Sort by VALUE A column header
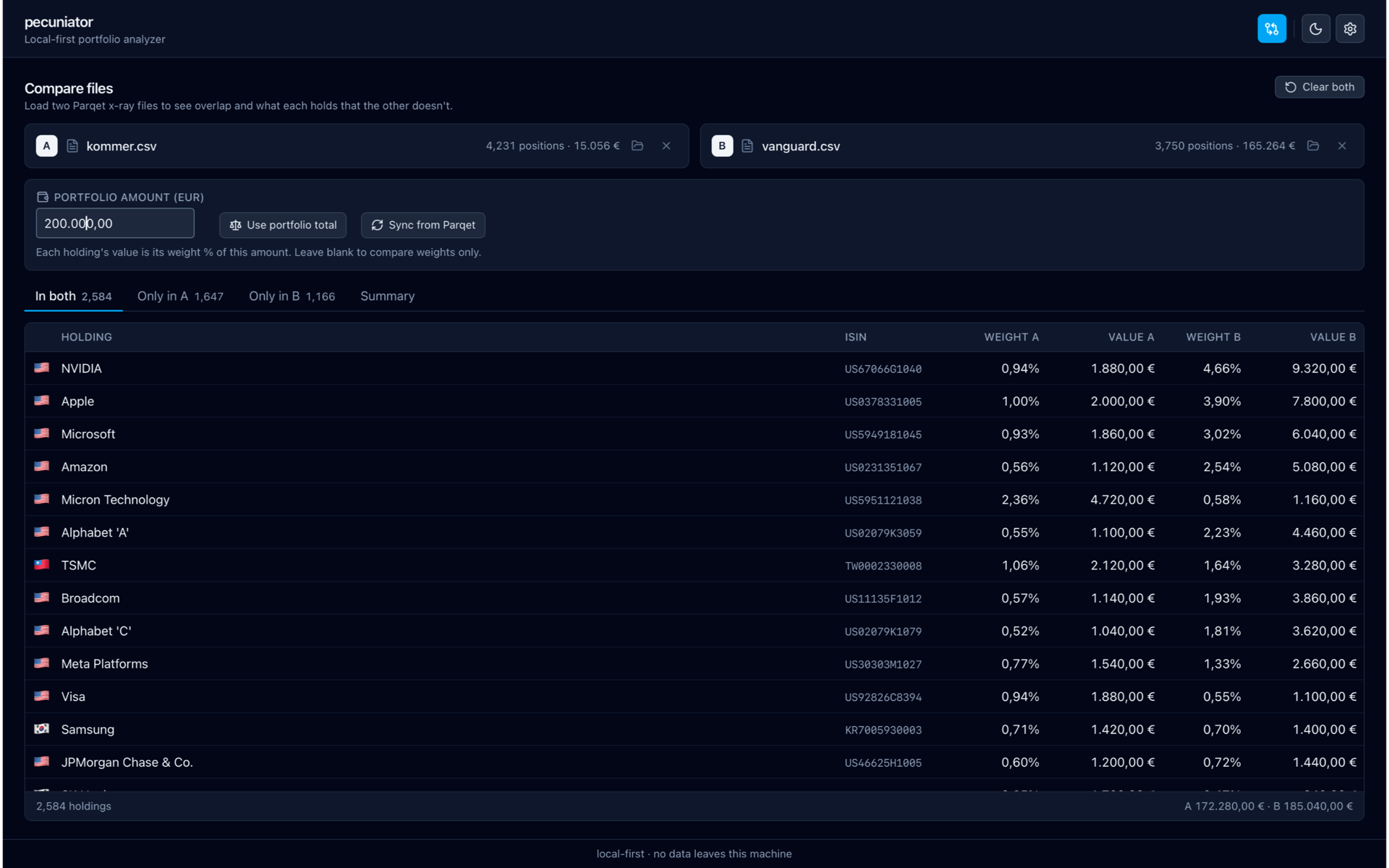Screen dimensions: 1389x868 pyautogui.click(x=1131, y=337)
